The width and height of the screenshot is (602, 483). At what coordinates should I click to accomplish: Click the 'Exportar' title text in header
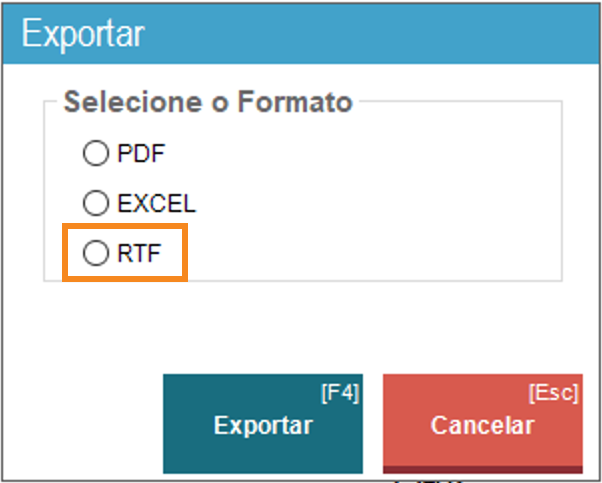point(84,33)
